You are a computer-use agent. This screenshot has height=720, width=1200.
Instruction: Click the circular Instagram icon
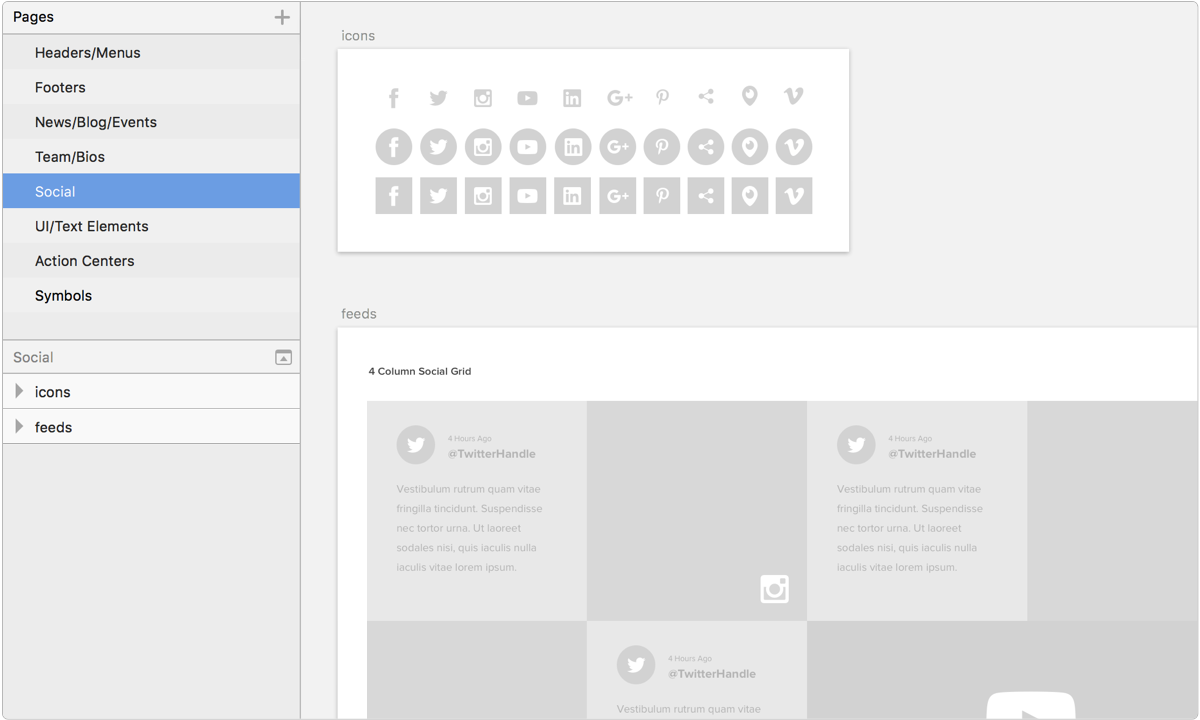483,147
